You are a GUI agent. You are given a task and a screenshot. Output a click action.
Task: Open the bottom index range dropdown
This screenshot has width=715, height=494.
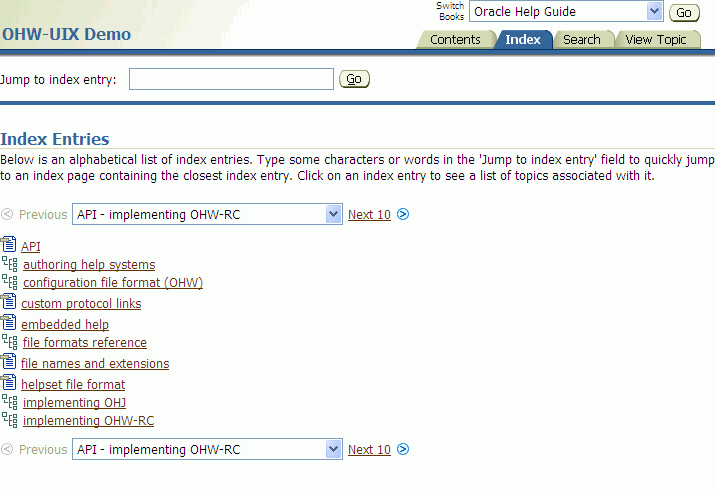click(x=207, y=449)
